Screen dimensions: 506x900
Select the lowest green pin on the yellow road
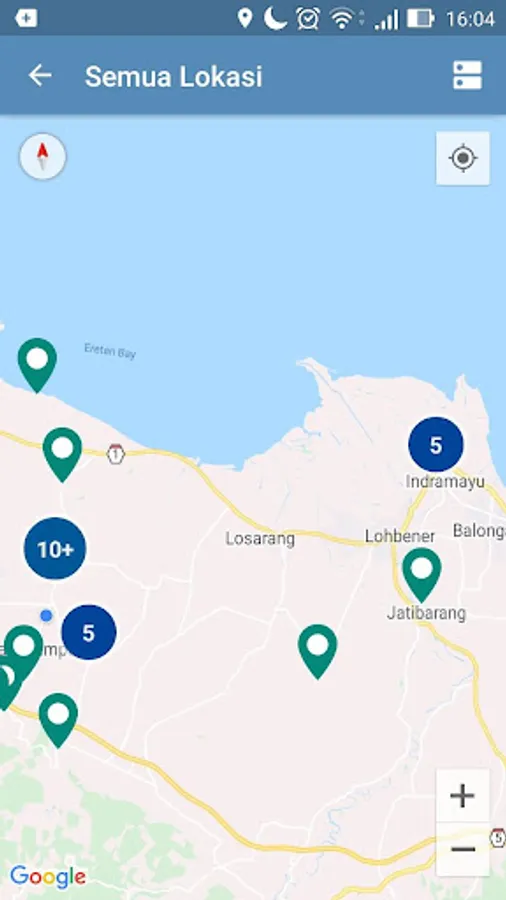click(59, 720)
